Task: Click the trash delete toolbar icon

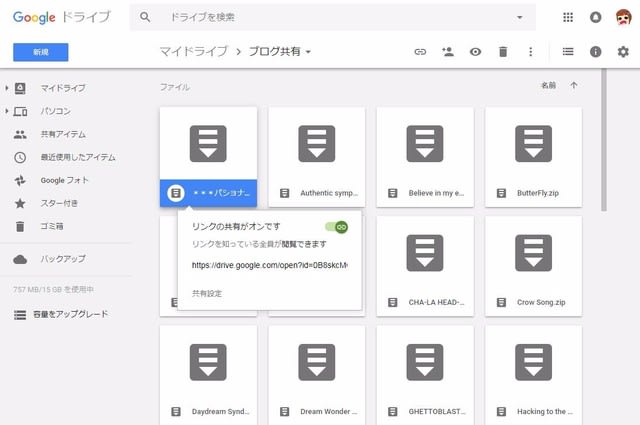Action: pos(503,52)
